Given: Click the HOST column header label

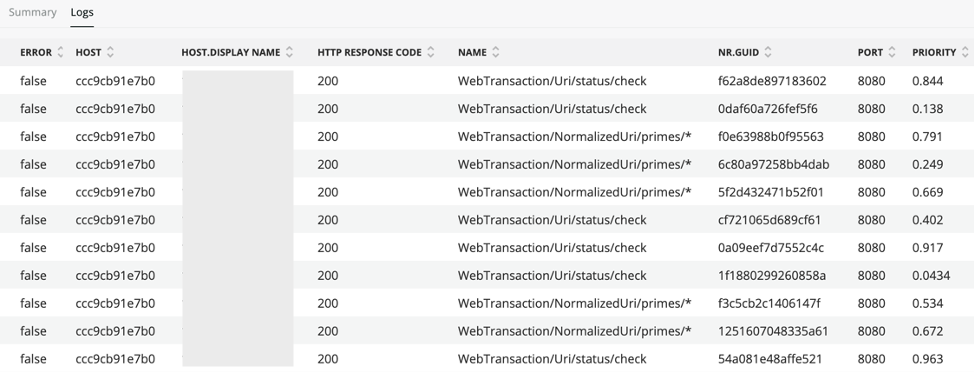Looking at the screenshot, I should point(88,53).
